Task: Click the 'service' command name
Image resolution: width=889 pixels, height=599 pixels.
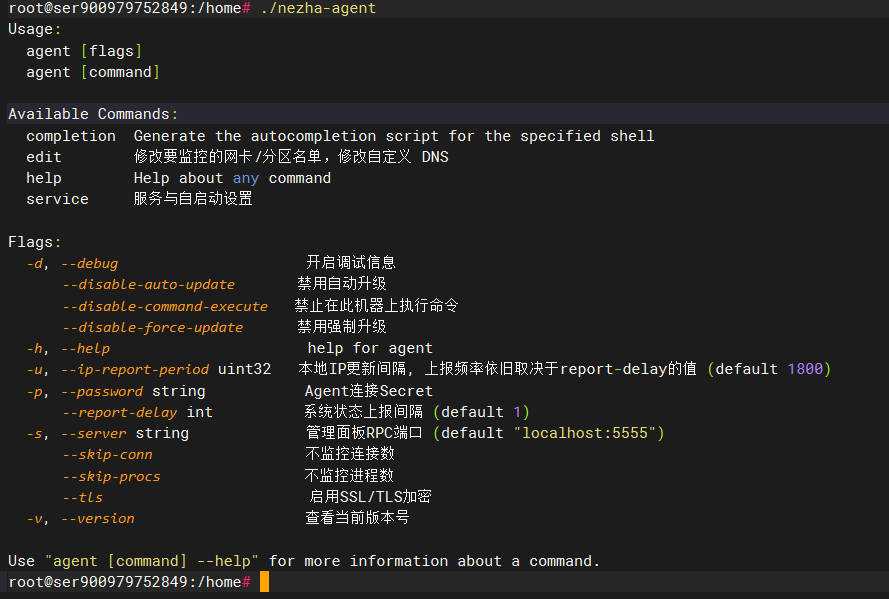Action: [x=57, y=199]
